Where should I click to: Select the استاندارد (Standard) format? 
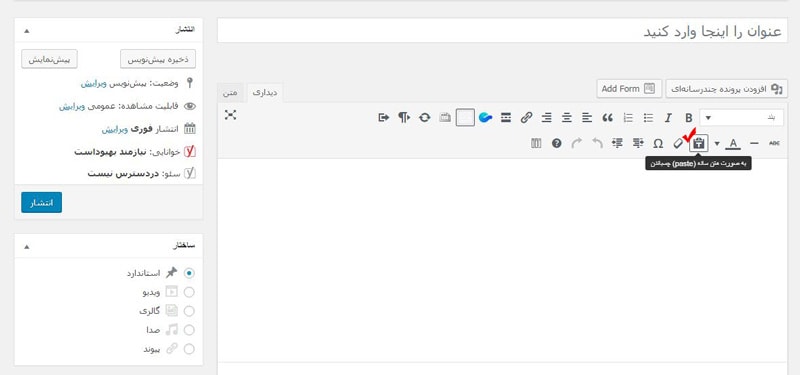[x=189, y=273]
